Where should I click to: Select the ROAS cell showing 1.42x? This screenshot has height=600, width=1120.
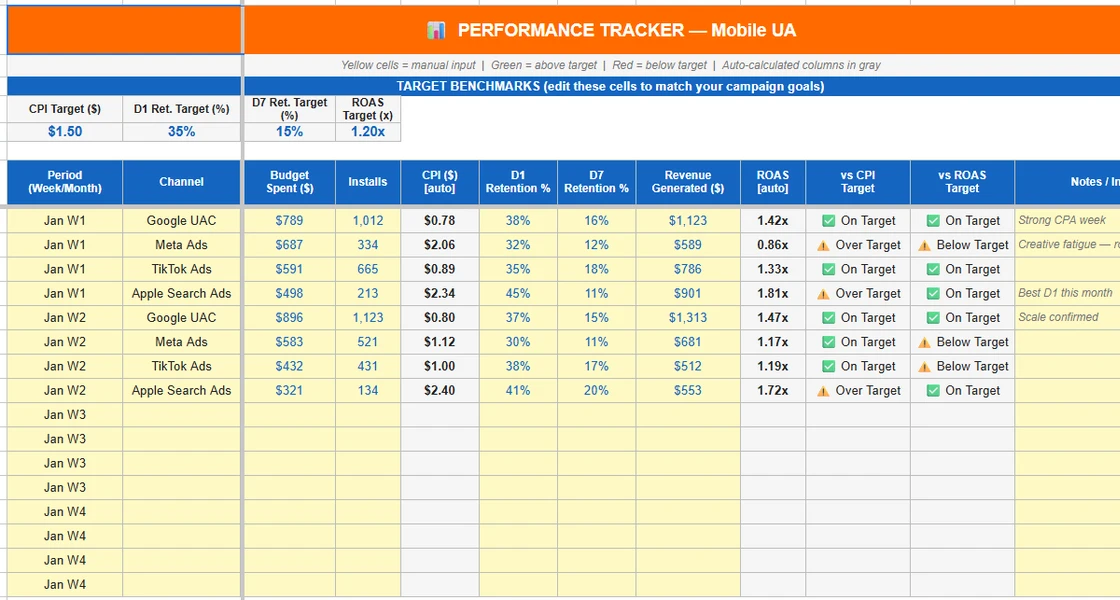pyautogui.click(x=773, y=221)
